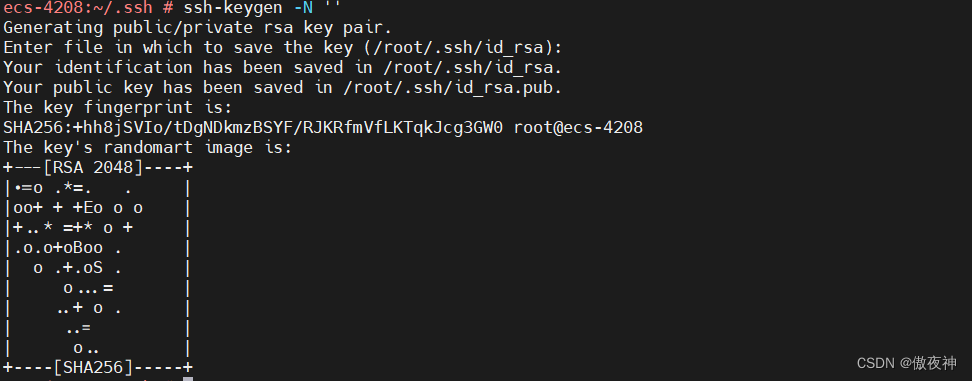This screenshot has height=381, width=972.
Task: Click the 'The key fingerprint is:' line
Action: [118, 108]
